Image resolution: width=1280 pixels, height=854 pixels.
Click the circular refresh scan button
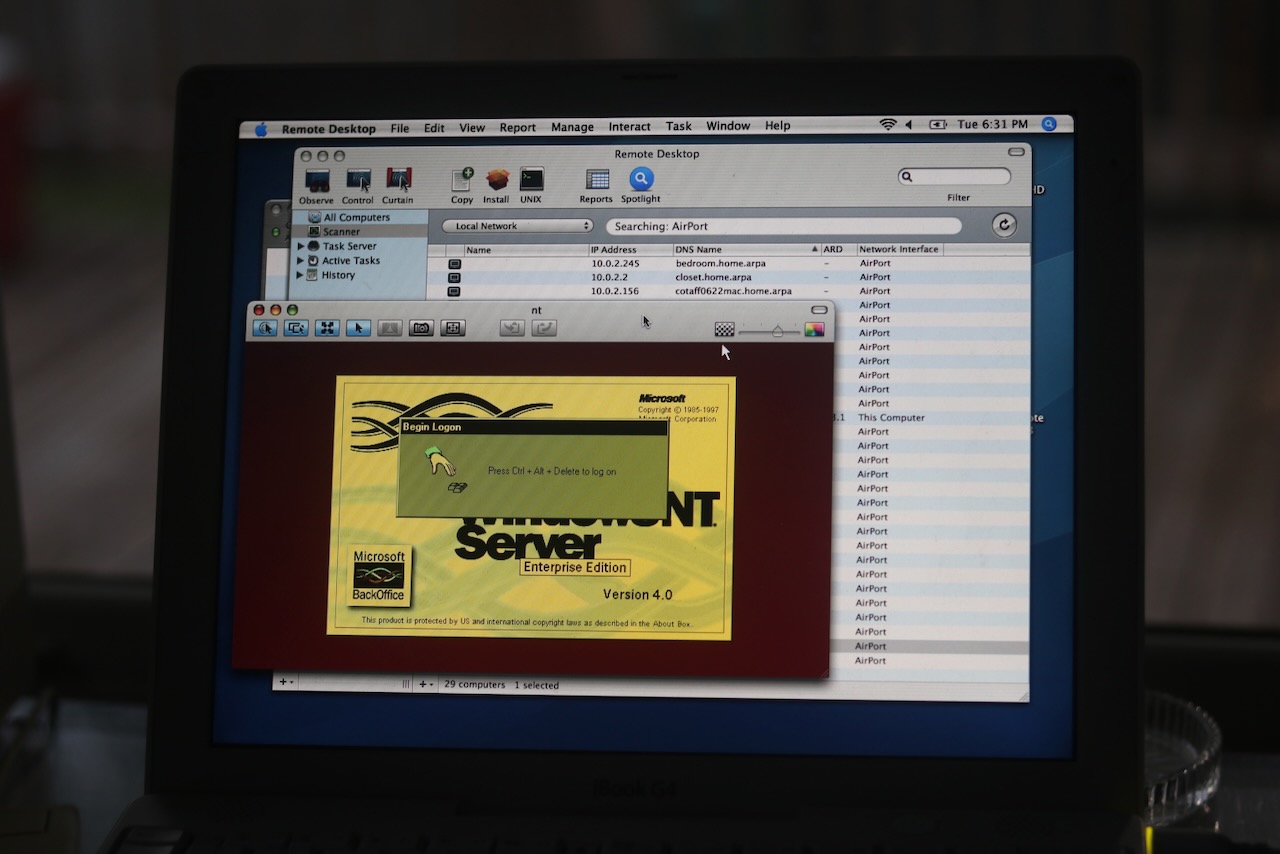(1004, 225)
